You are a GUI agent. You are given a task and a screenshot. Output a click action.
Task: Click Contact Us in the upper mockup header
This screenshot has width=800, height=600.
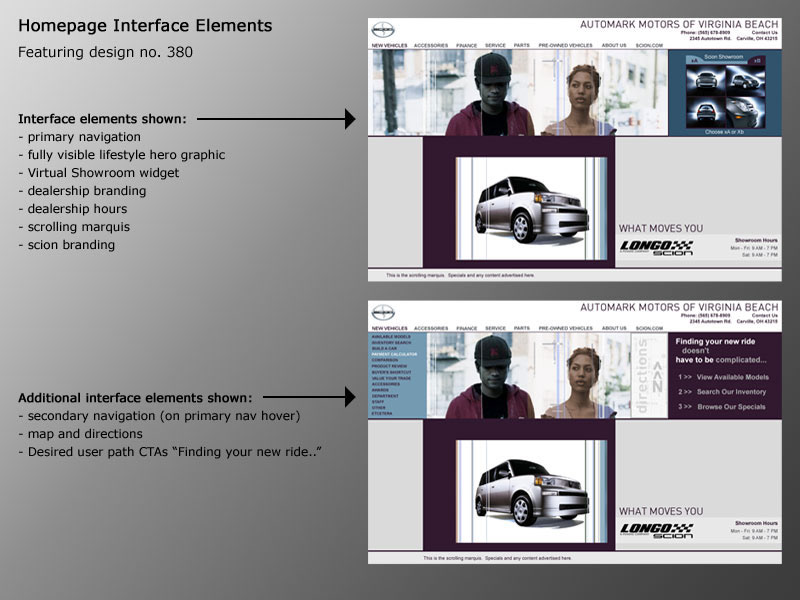pos(765,32)
